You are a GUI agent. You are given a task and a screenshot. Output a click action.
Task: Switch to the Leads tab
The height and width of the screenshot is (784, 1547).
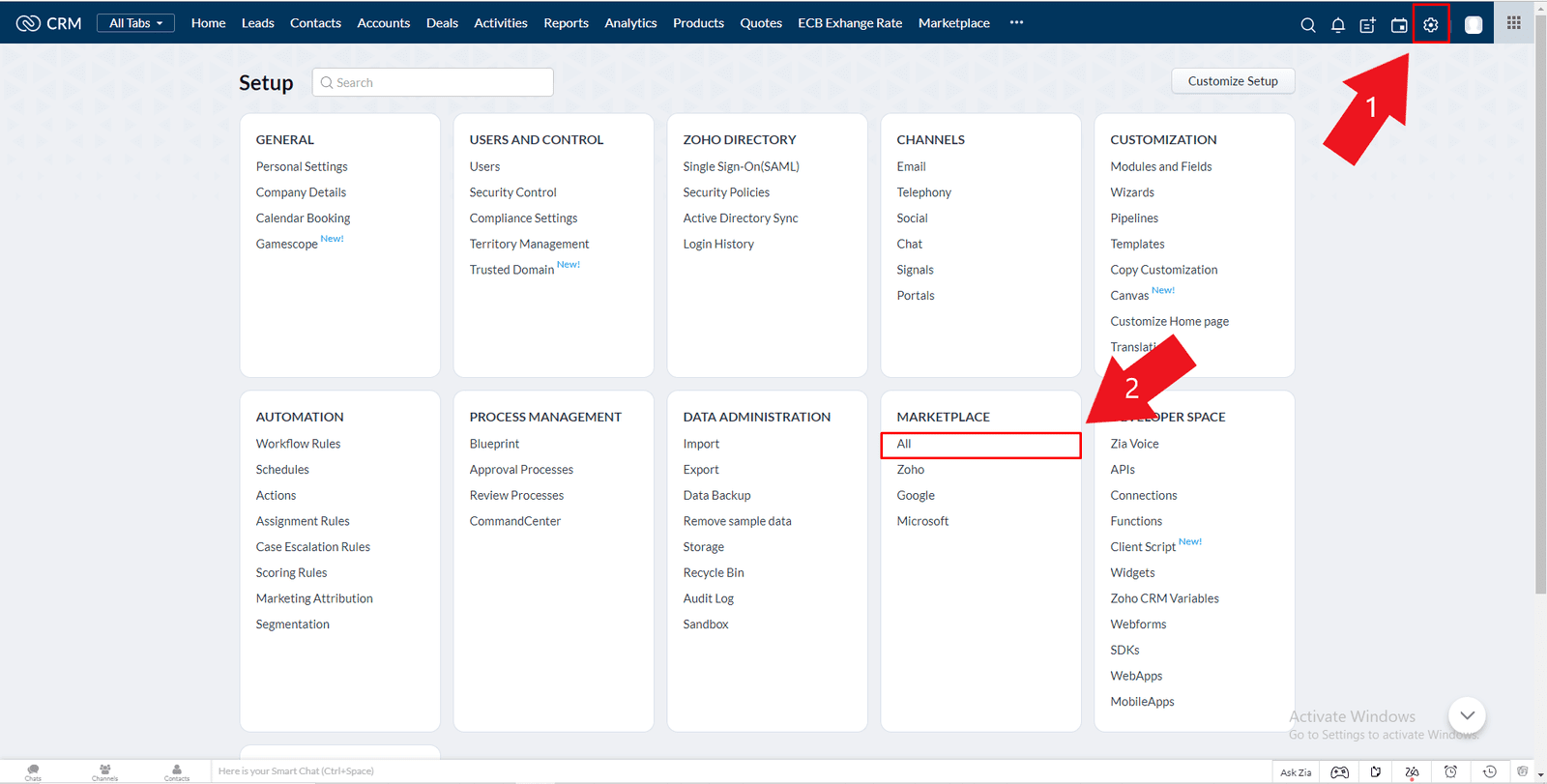click(258, 23)
